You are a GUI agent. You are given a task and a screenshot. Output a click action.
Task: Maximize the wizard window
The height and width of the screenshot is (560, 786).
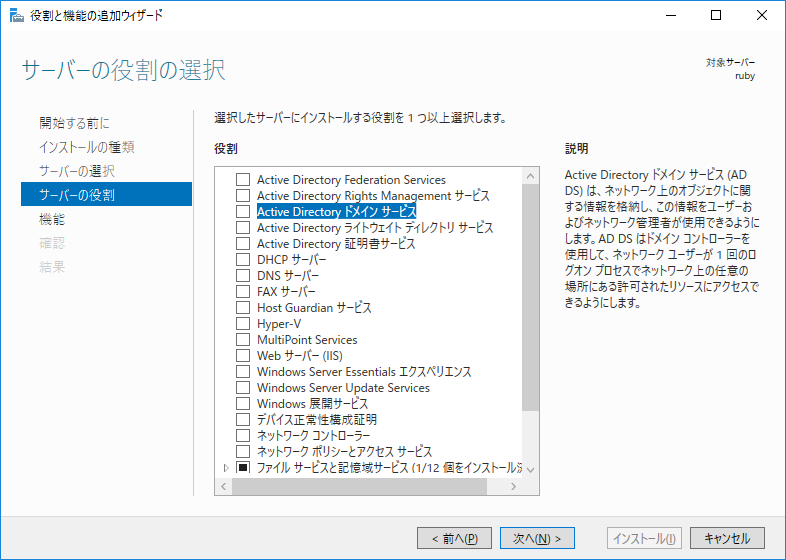pos(716,16)
